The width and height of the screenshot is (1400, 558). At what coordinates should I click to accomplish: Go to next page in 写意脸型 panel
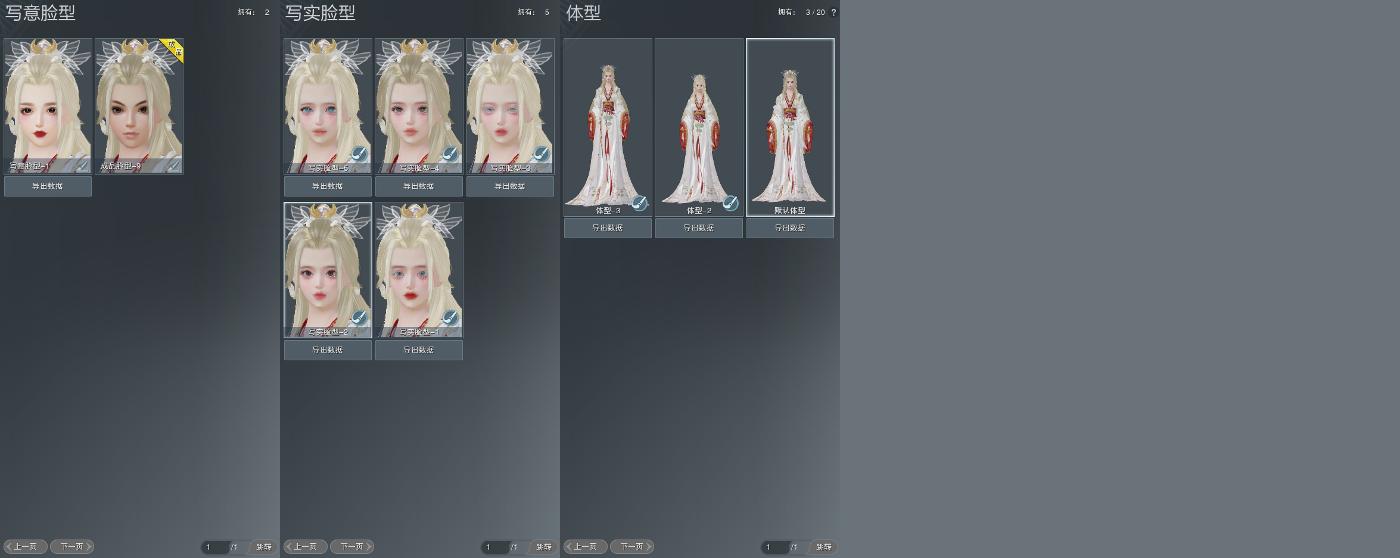tap(72, 547)
